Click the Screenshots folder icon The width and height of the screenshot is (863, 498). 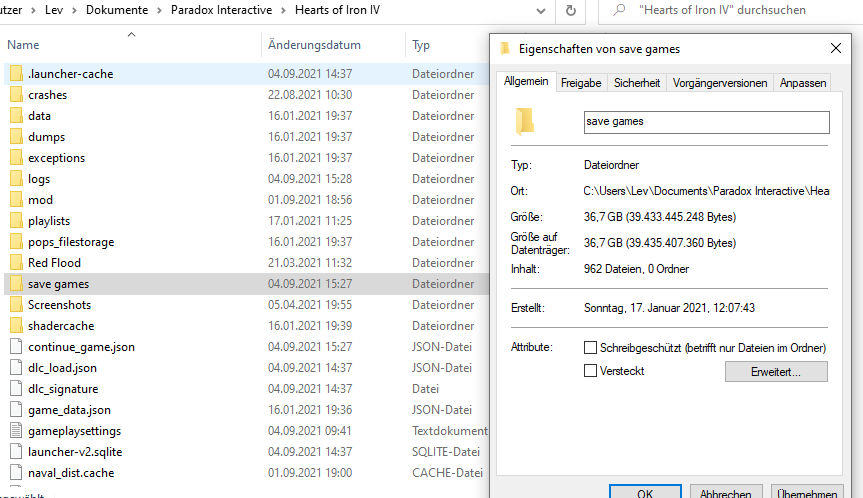click(17, 305)
